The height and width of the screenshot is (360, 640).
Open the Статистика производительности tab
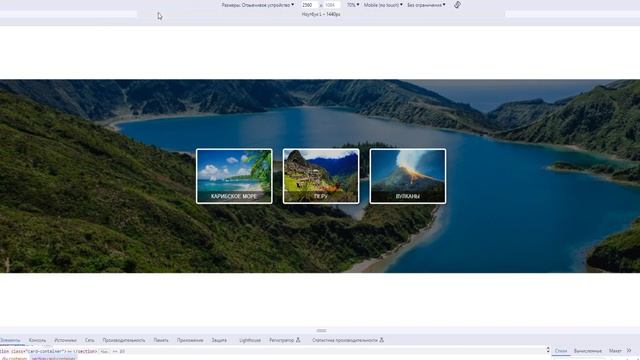348,340
